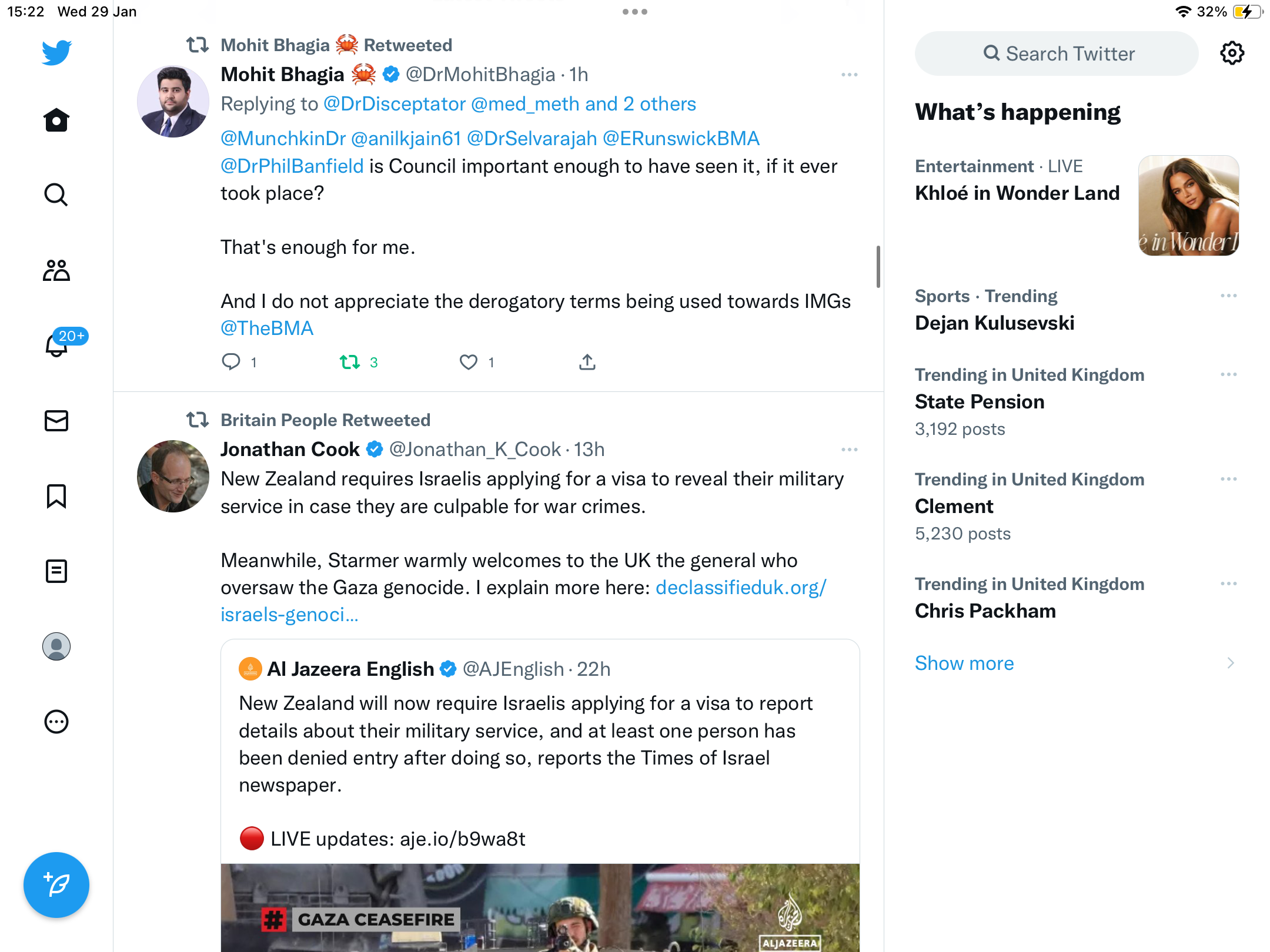
Task: Open the declassifieduk.org article link
Action: click(x=523, y=601)
